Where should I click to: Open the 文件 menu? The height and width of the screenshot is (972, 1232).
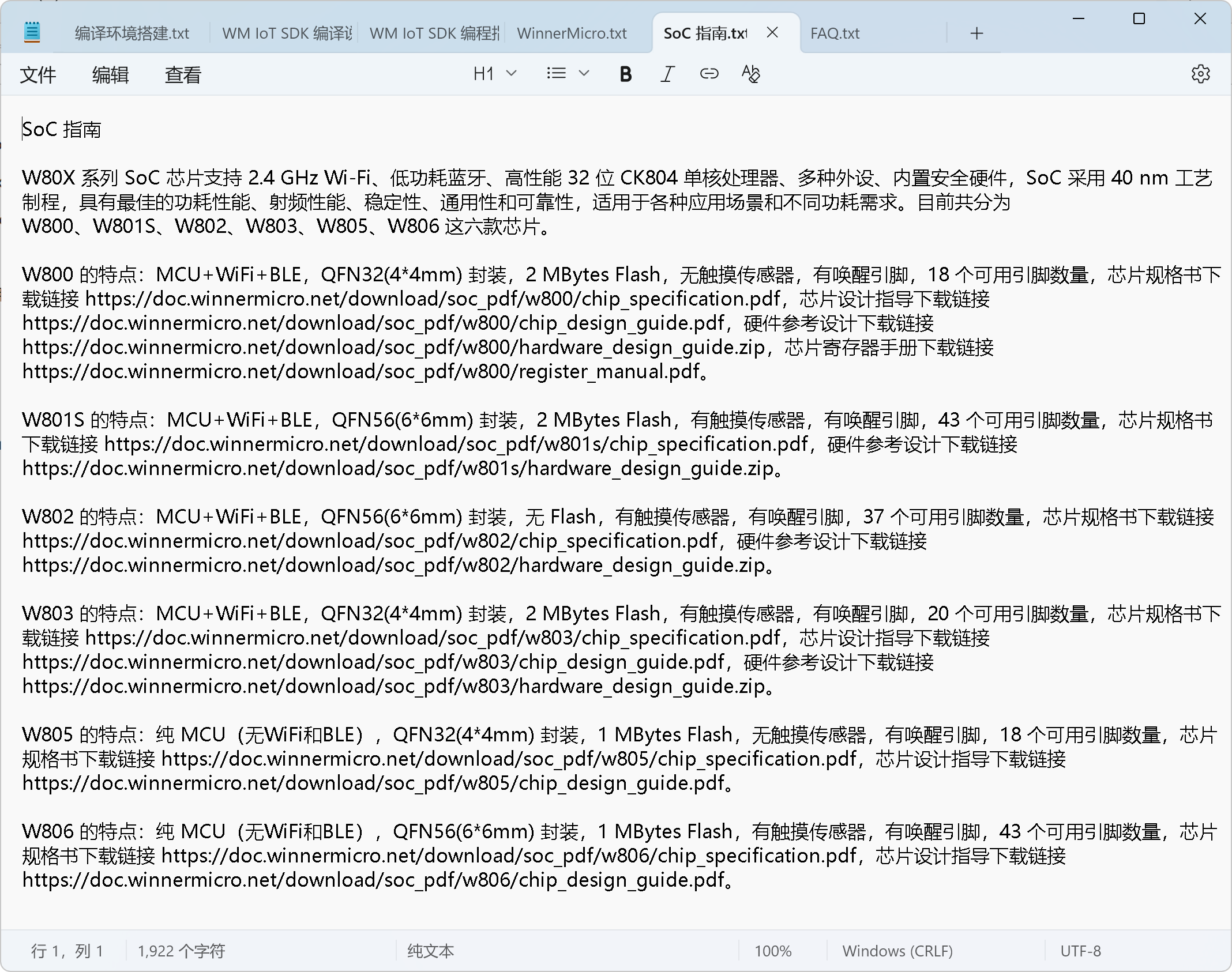coord(38,75)
